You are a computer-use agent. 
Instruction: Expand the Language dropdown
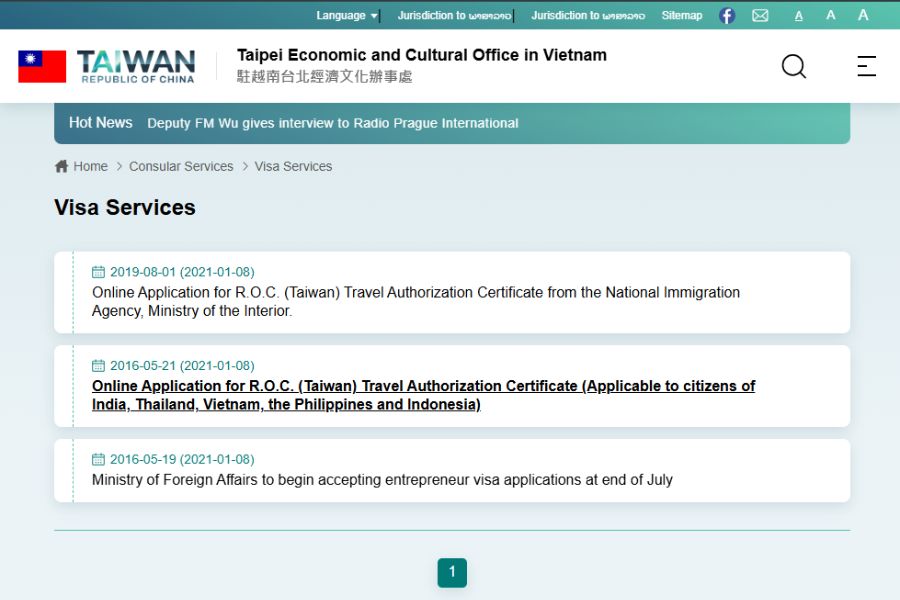pos(346,15)
